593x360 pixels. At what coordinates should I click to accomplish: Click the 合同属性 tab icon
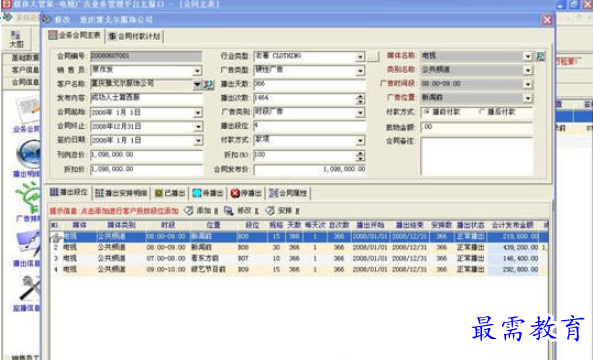(x=273, y=193)
